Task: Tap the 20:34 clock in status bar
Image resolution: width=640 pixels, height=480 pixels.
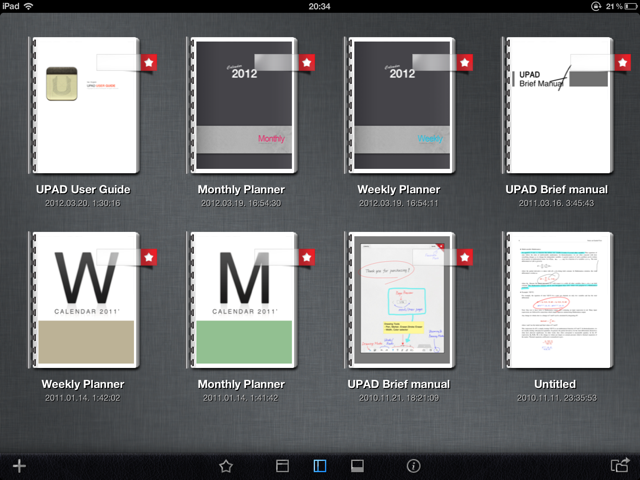Action: [x=319, y=6]
